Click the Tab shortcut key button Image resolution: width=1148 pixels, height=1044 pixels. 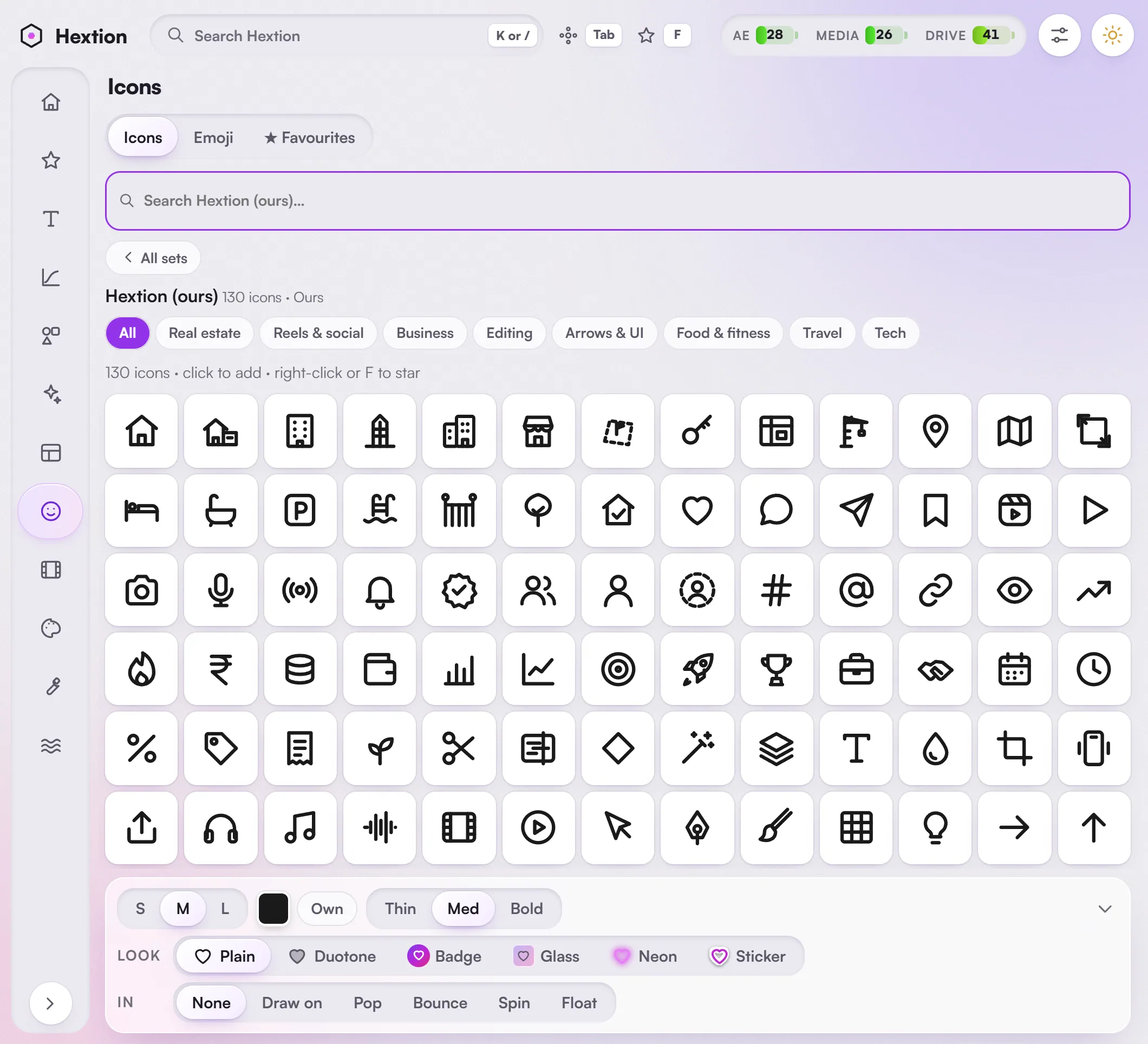click(x=604, y=35)
